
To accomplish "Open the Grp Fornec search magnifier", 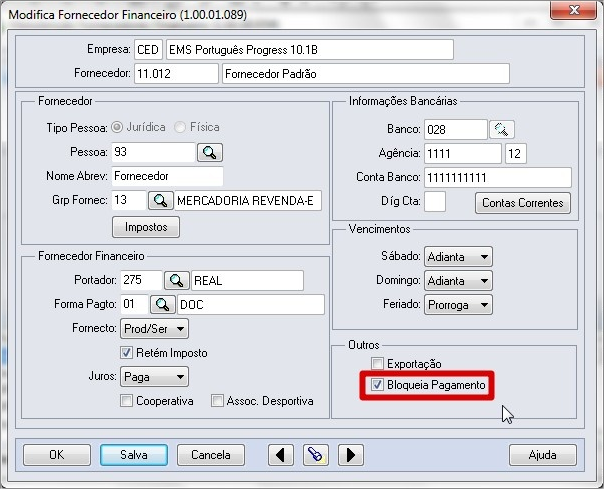I will [161, 200].
